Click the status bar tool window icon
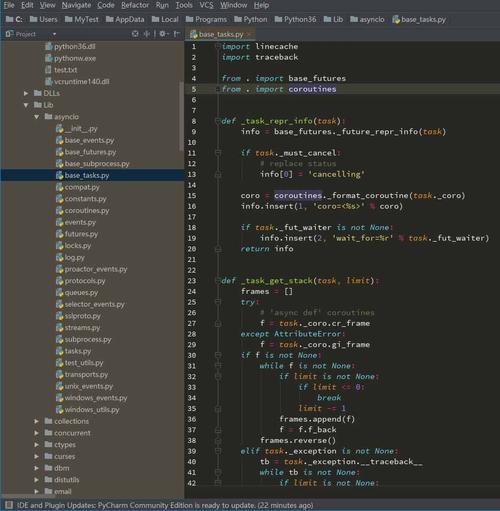The height and width of the screenshot is (511, 500). click(9, 505)
